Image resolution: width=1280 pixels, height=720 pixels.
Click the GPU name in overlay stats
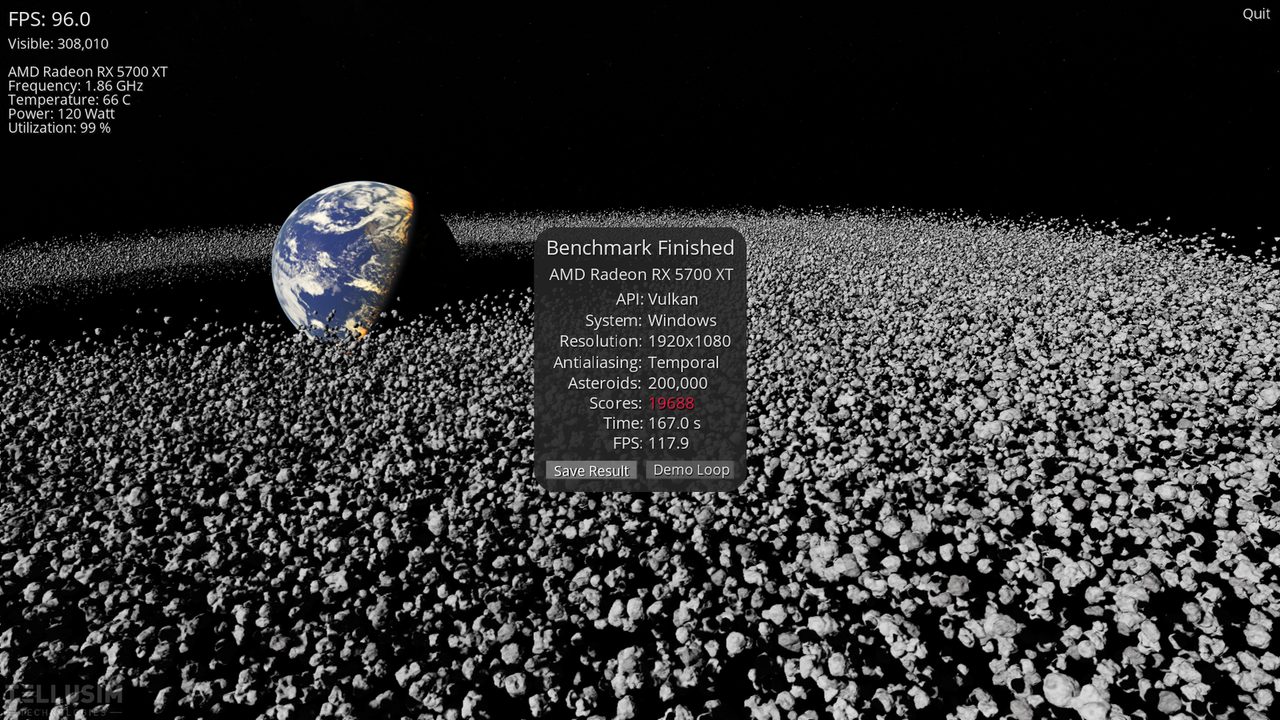pyautogui.click(x=88, y=72)
